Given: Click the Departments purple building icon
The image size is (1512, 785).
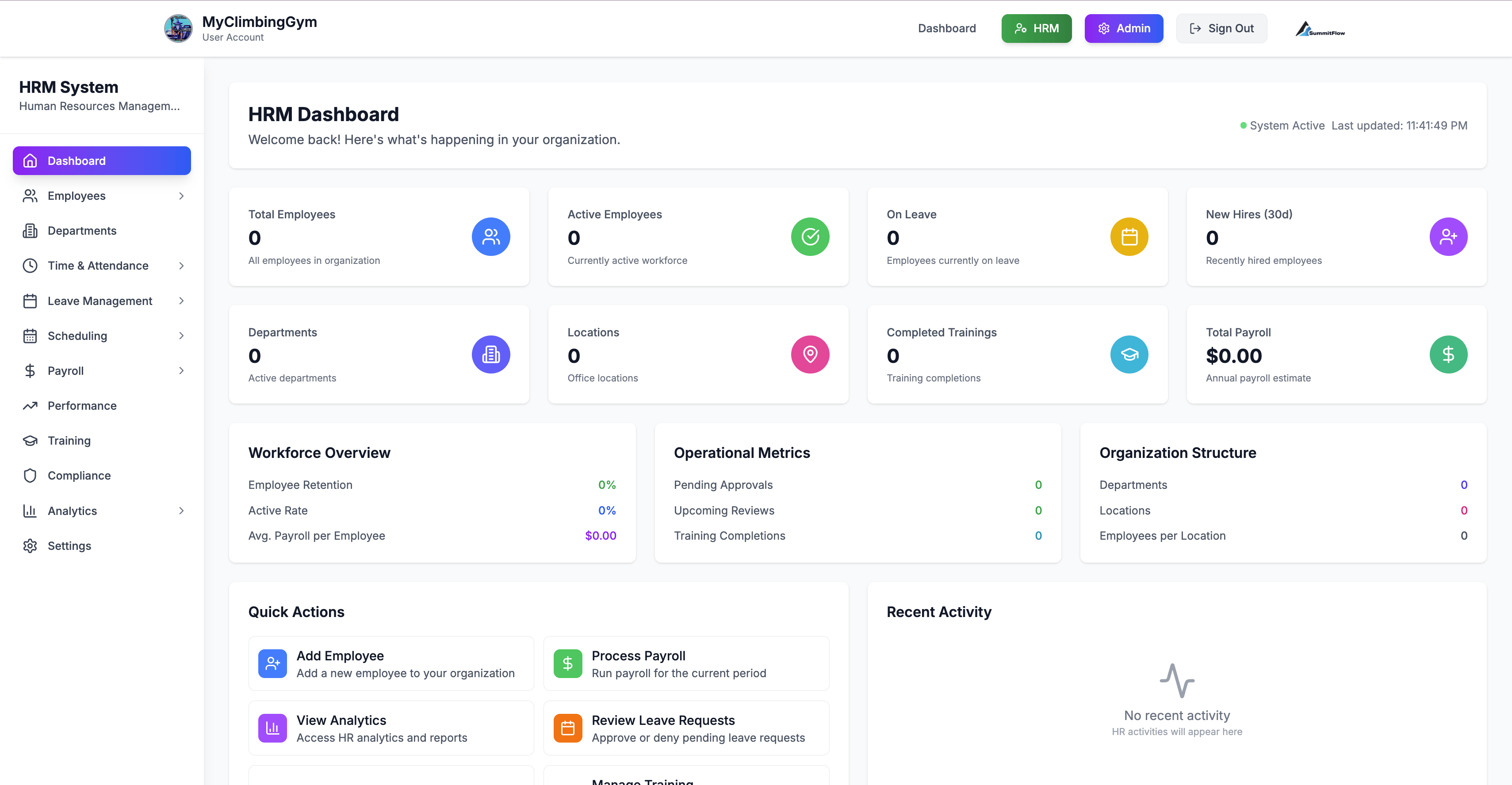Looking at the screenshot, I should coord(491,354).
